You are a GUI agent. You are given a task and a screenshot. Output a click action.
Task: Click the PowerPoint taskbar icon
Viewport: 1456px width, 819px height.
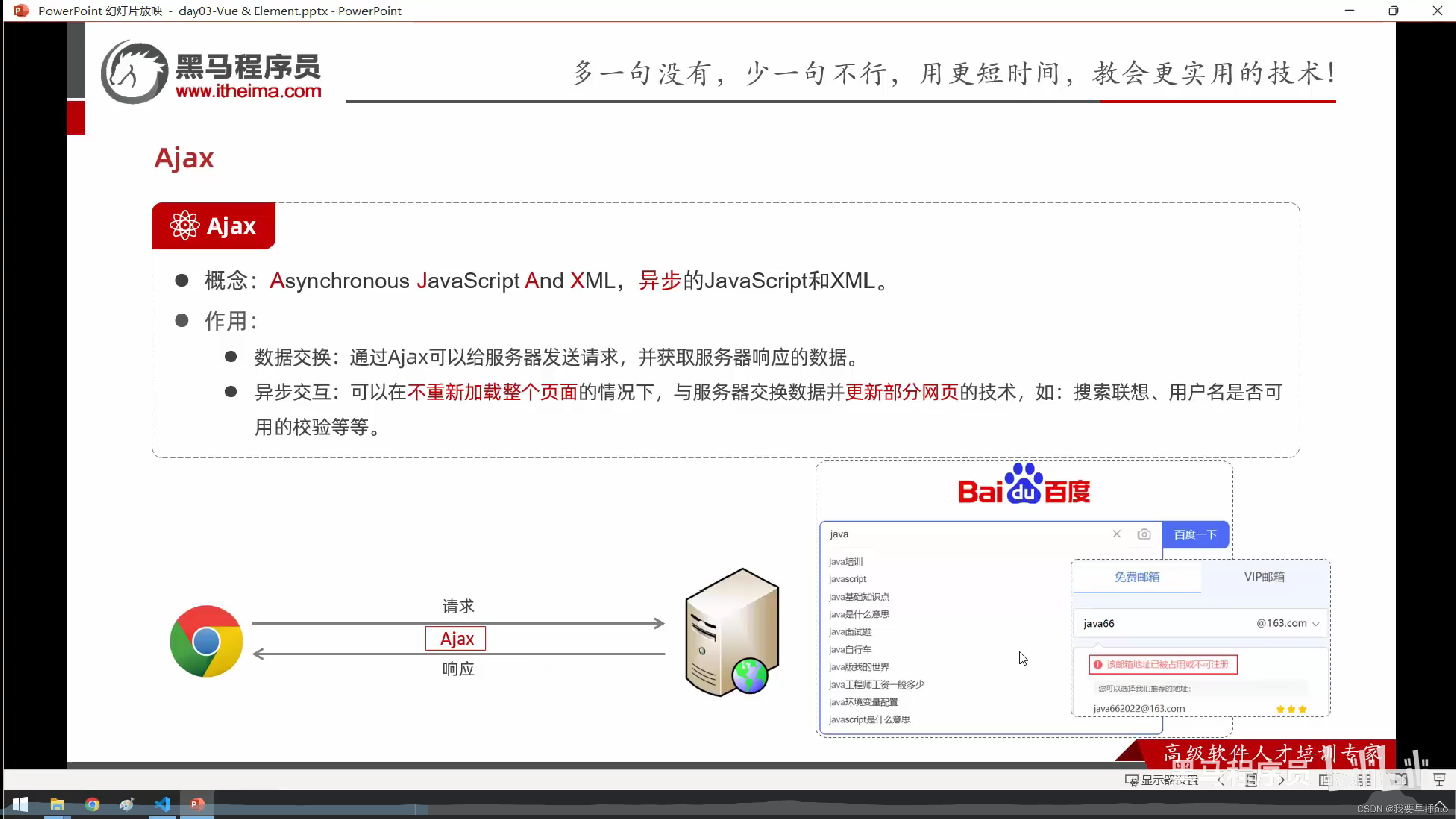click(x=197, y=804)
